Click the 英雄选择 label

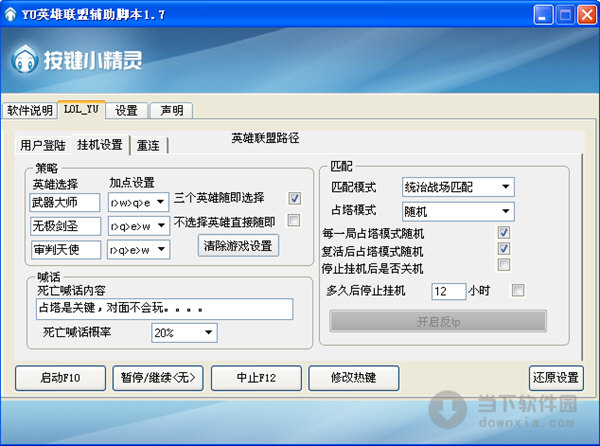(x=55, y=184)
